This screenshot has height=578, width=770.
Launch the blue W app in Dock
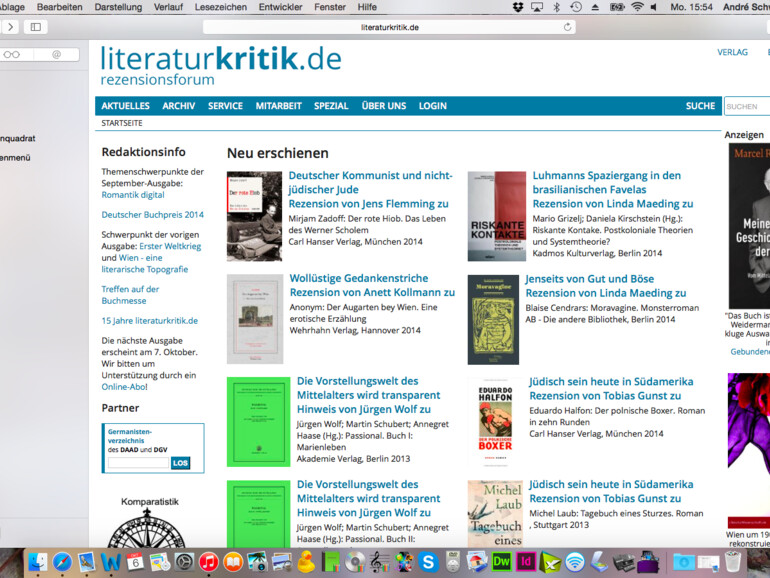(x=111, y=562)
